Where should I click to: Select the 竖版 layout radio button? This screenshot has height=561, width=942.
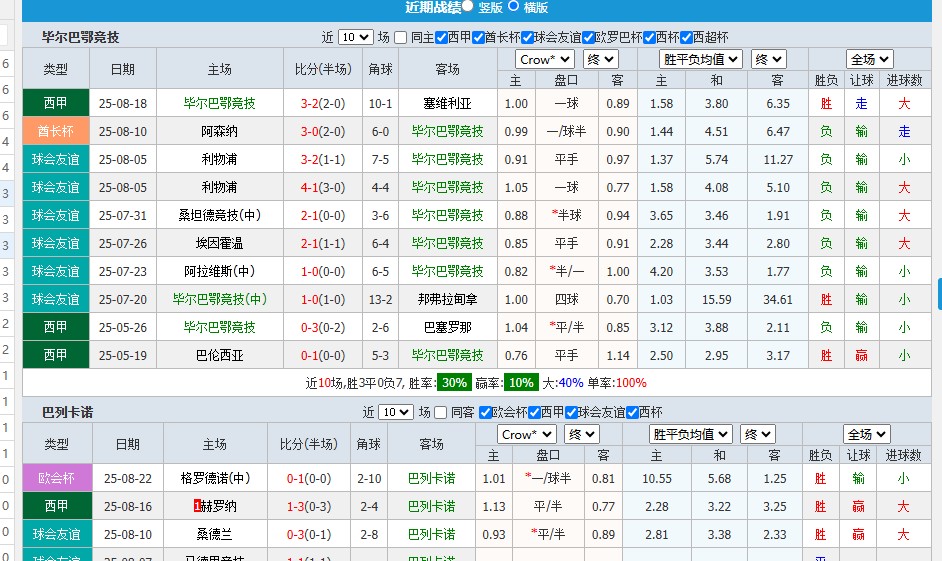coord(468,6)
